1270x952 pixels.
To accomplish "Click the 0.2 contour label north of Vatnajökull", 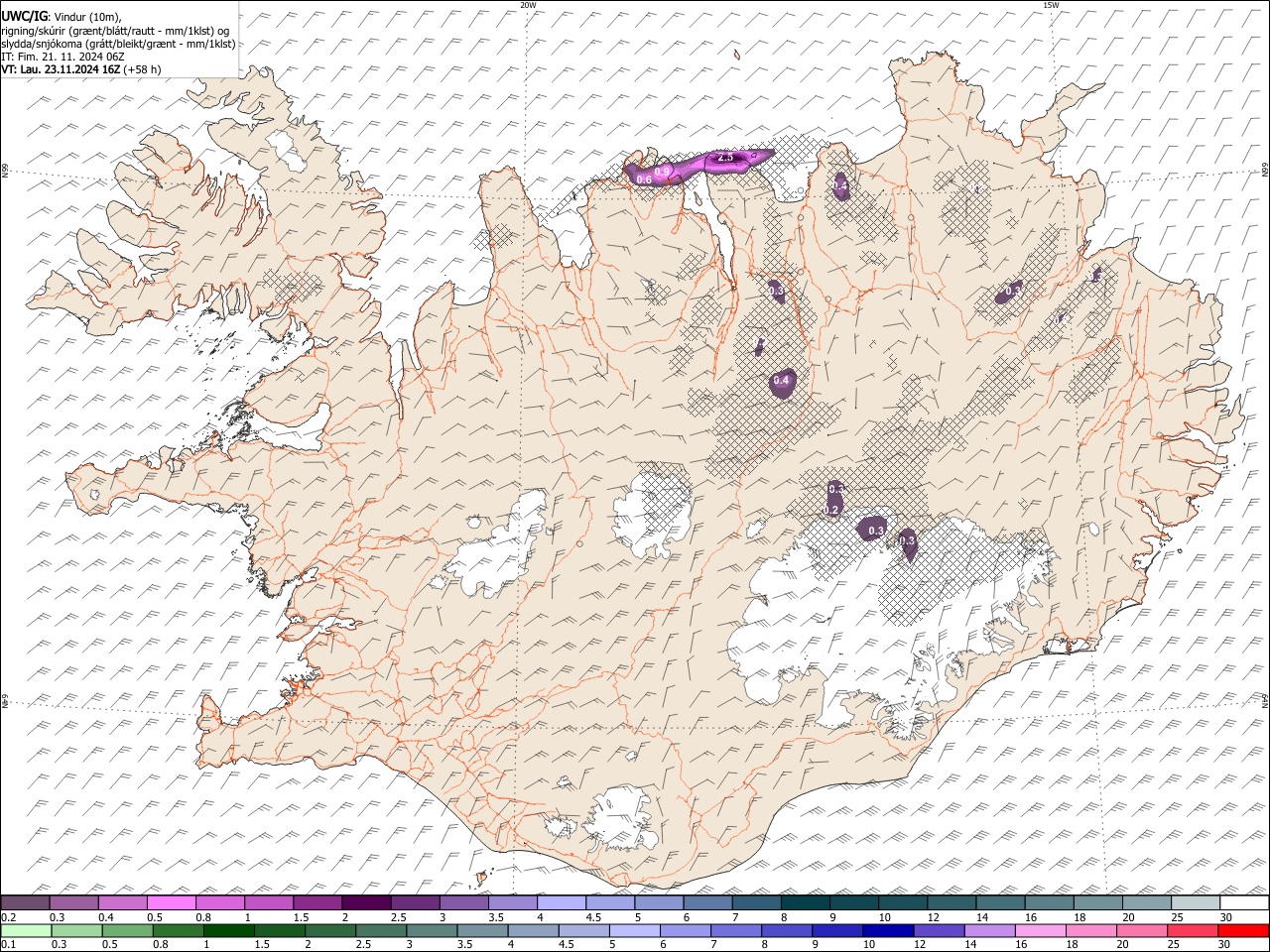I will (x=832, y=510).
